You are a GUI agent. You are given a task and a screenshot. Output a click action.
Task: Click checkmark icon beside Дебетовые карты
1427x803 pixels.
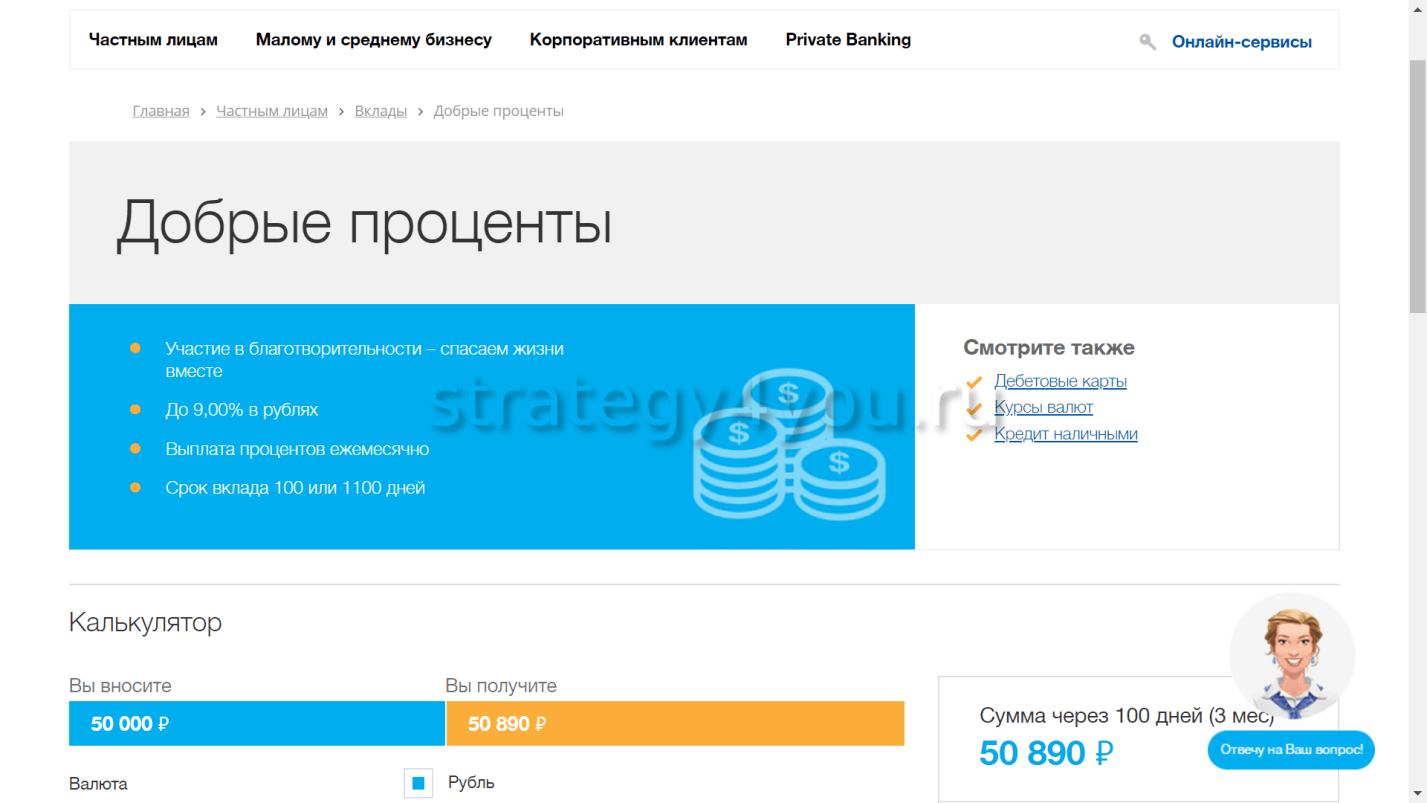[974, 382]
